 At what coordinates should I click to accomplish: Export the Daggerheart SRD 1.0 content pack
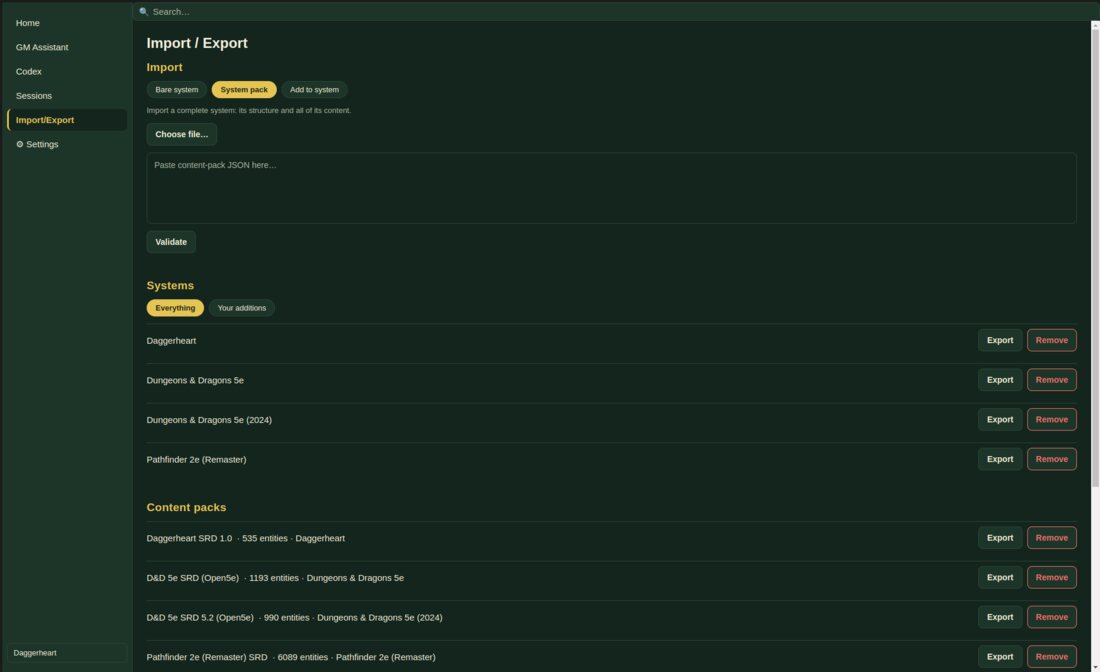point(1000,538)
